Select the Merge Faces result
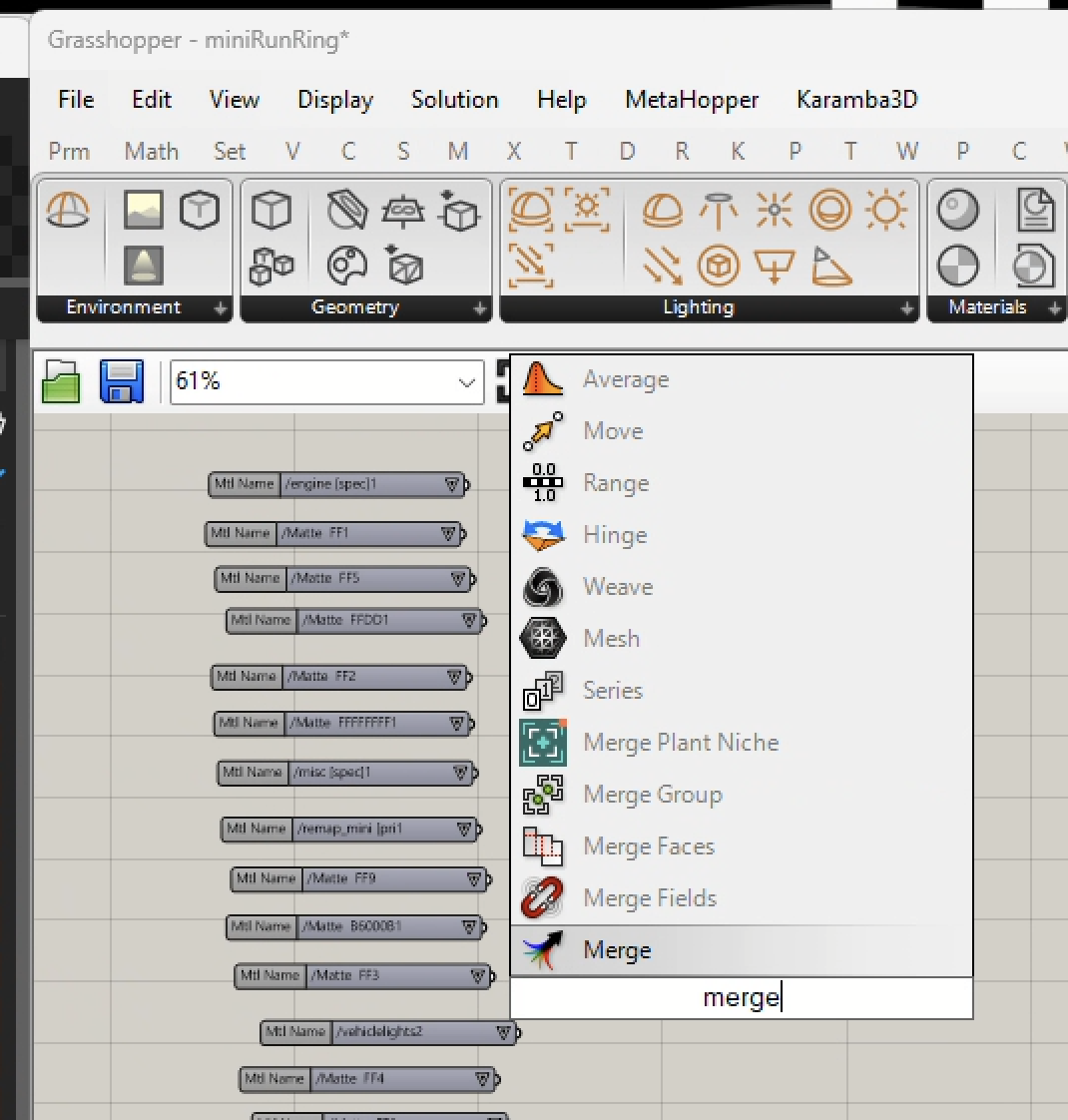1068x1120 pixels. [x=742, y=846]
